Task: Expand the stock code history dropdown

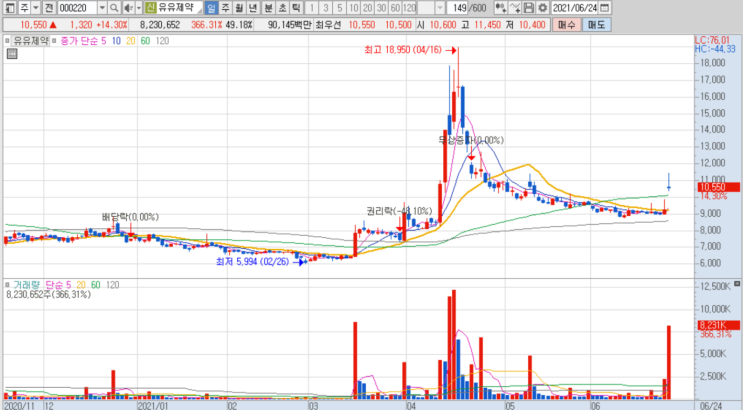Action: click(x=102, y=8)
